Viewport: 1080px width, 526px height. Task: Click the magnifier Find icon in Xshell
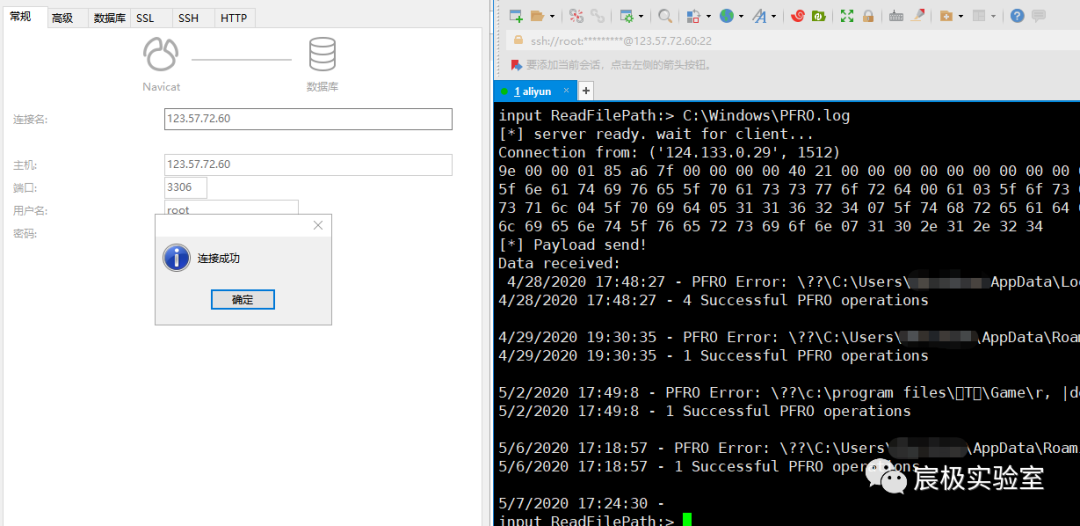pos(665,16)
